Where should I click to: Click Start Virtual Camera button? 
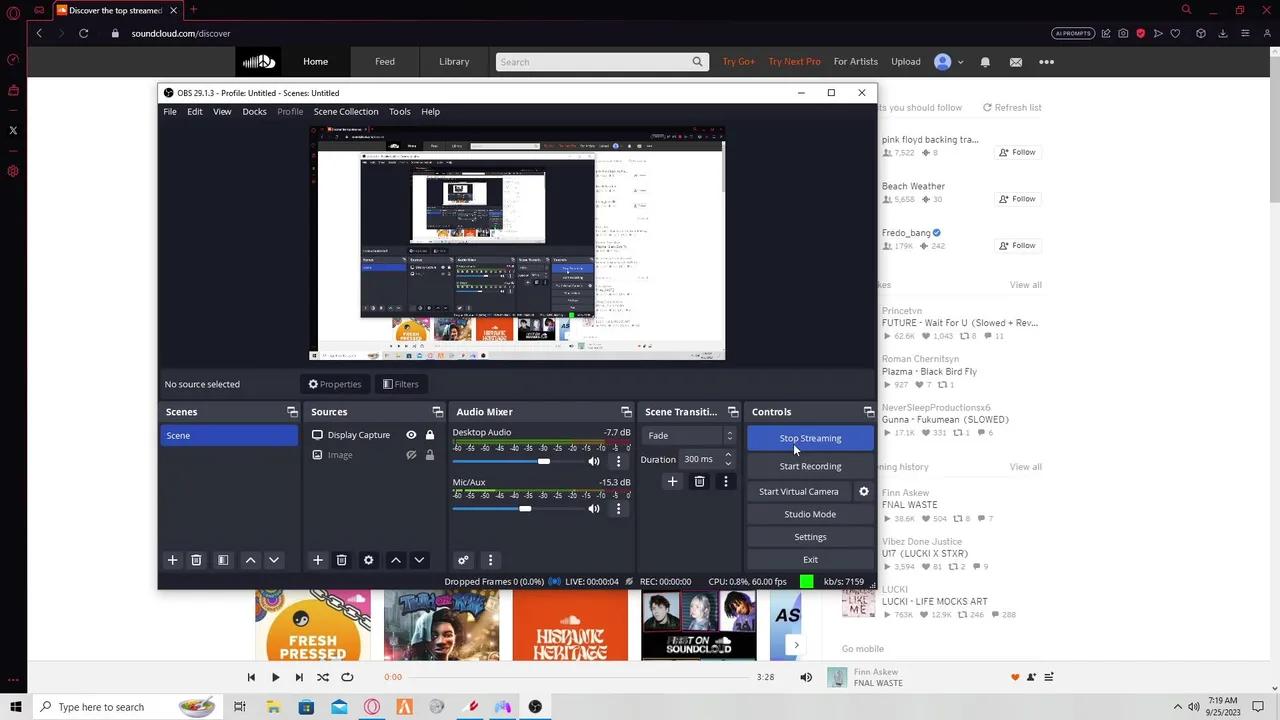tap(798, 491)
